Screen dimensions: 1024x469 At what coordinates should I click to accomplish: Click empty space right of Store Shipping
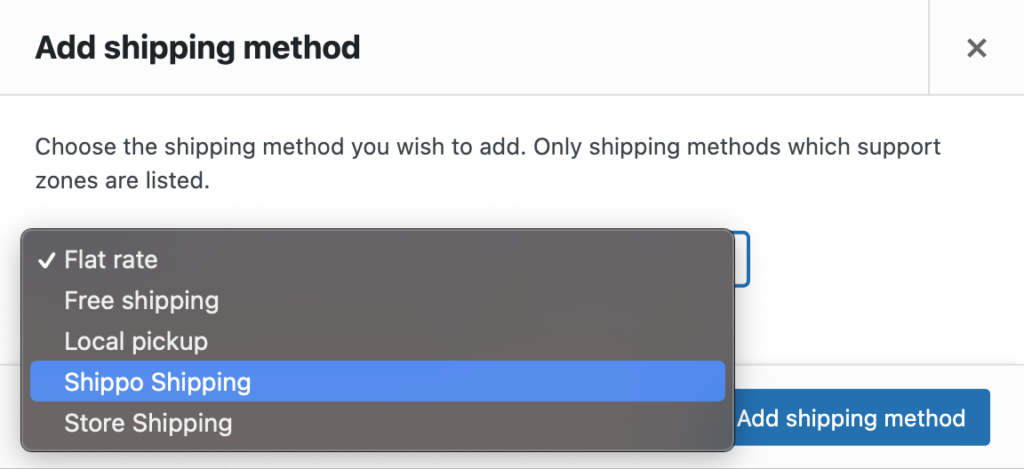coord(480,423)
